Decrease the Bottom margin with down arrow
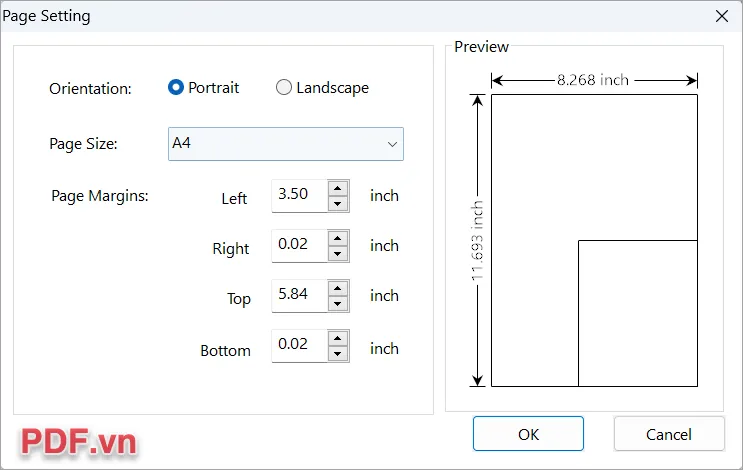 338,353
